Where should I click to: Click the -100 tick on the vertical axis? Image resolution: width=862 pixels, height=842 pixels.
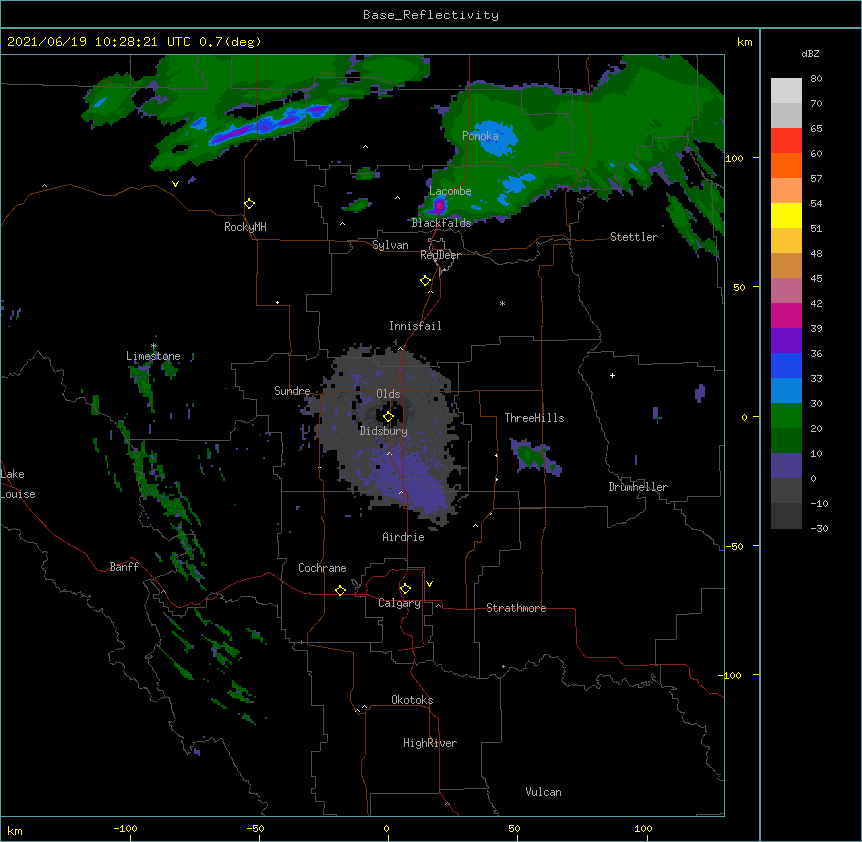730,675
